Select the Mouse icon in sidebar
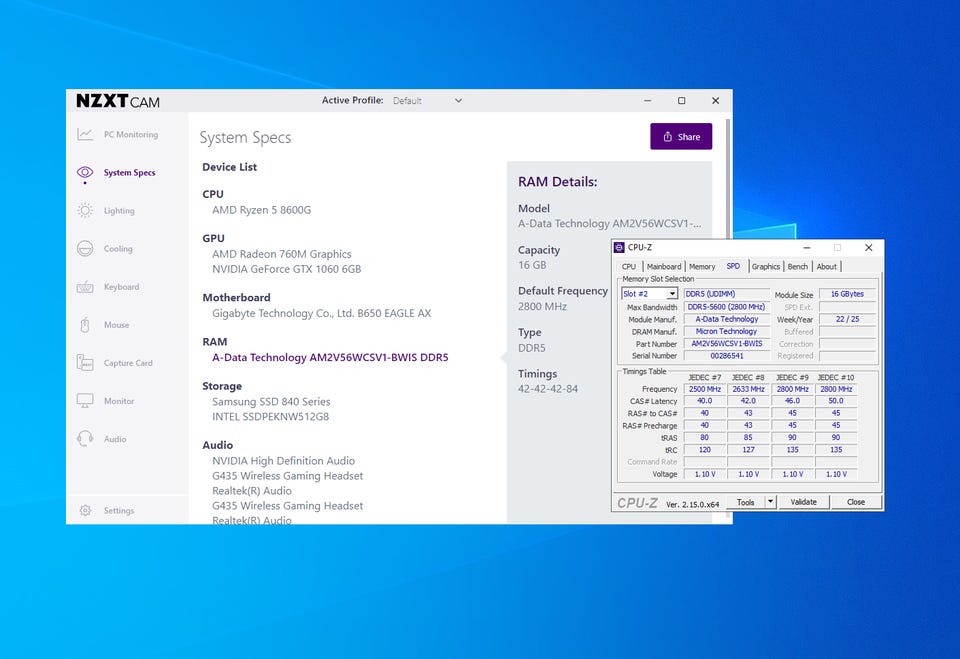The width and height of the screenshot is (960, 659). (85, 325)
